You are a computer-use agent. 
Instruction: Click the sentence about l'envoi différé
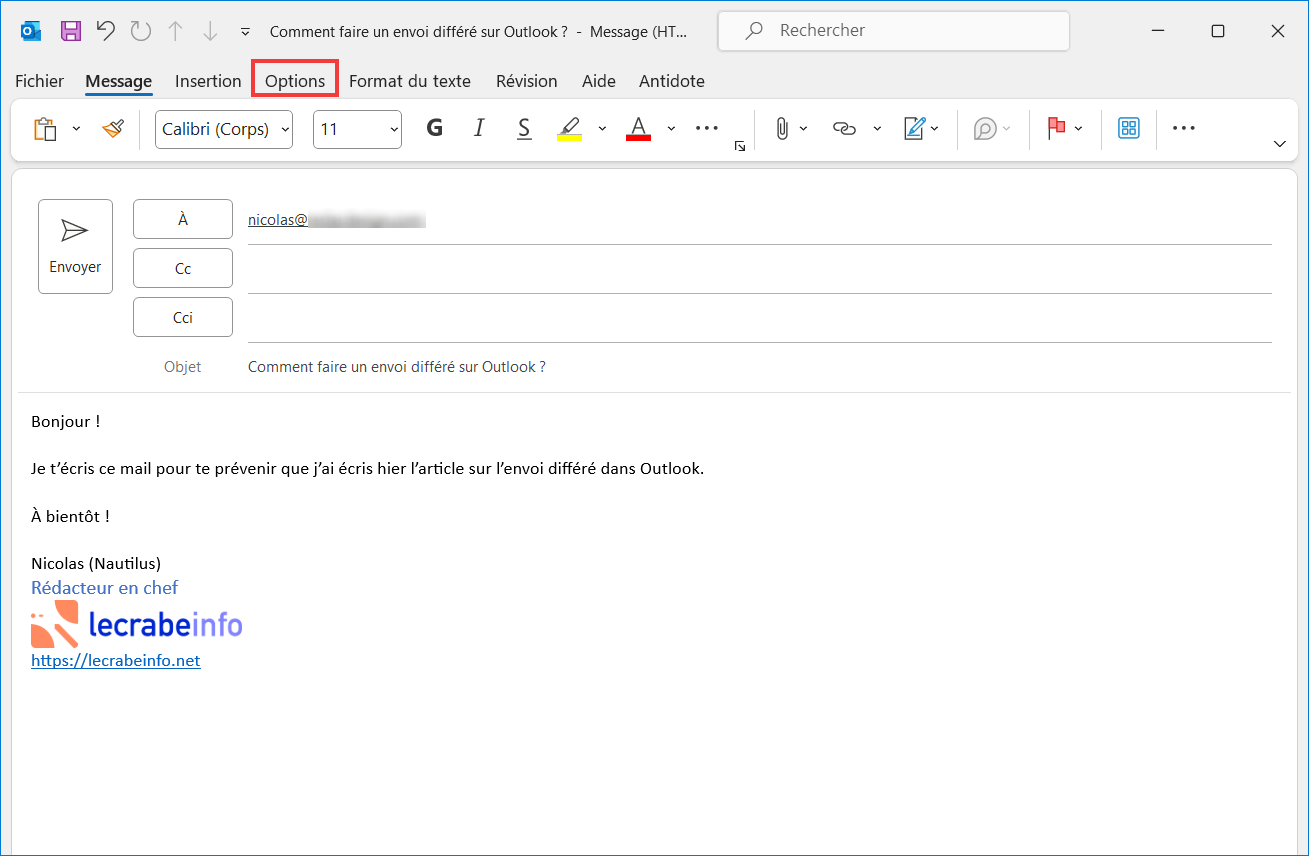(x=368, y=468)
